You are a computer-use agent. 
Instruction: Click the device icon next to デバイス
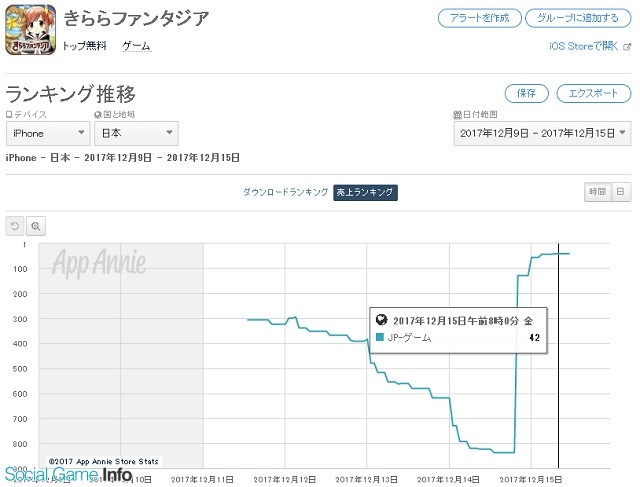(x=9, y=115)
